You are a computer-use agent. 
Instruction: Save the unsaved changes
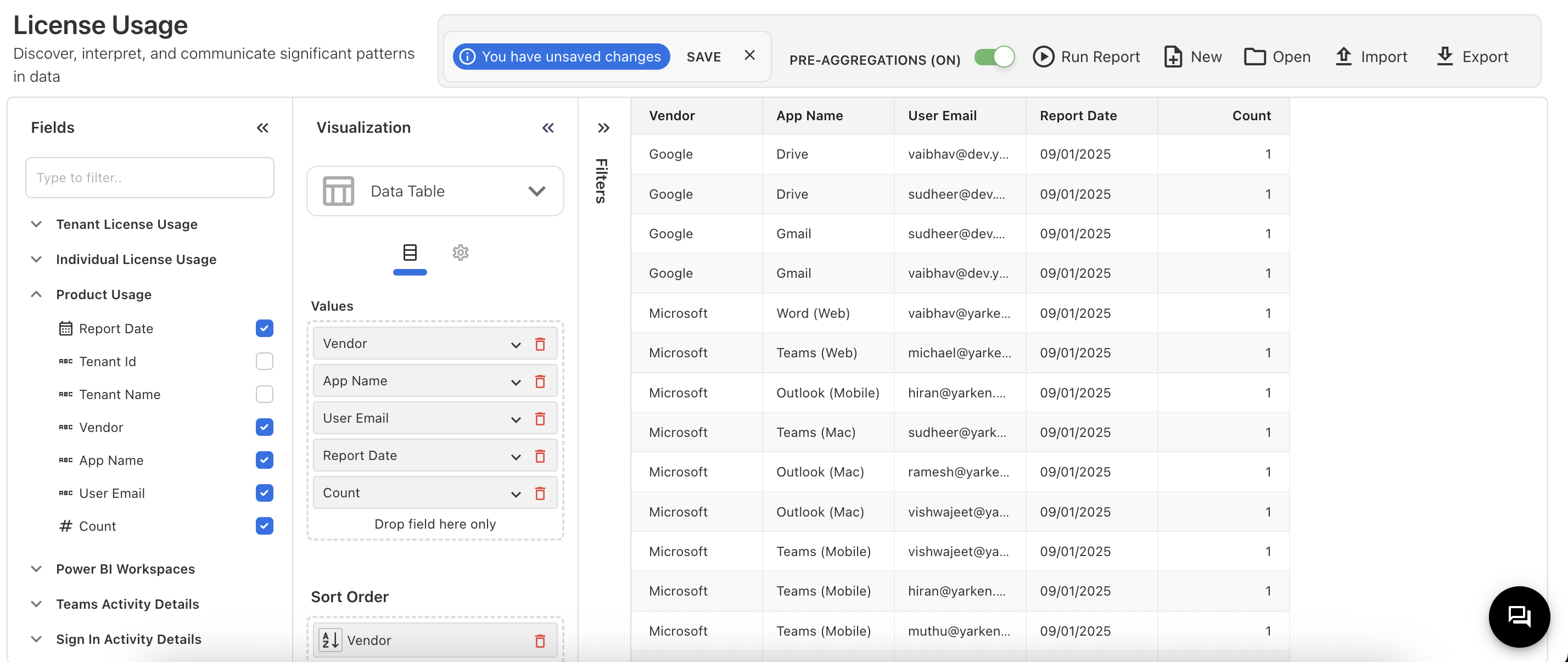coord(704,56)
